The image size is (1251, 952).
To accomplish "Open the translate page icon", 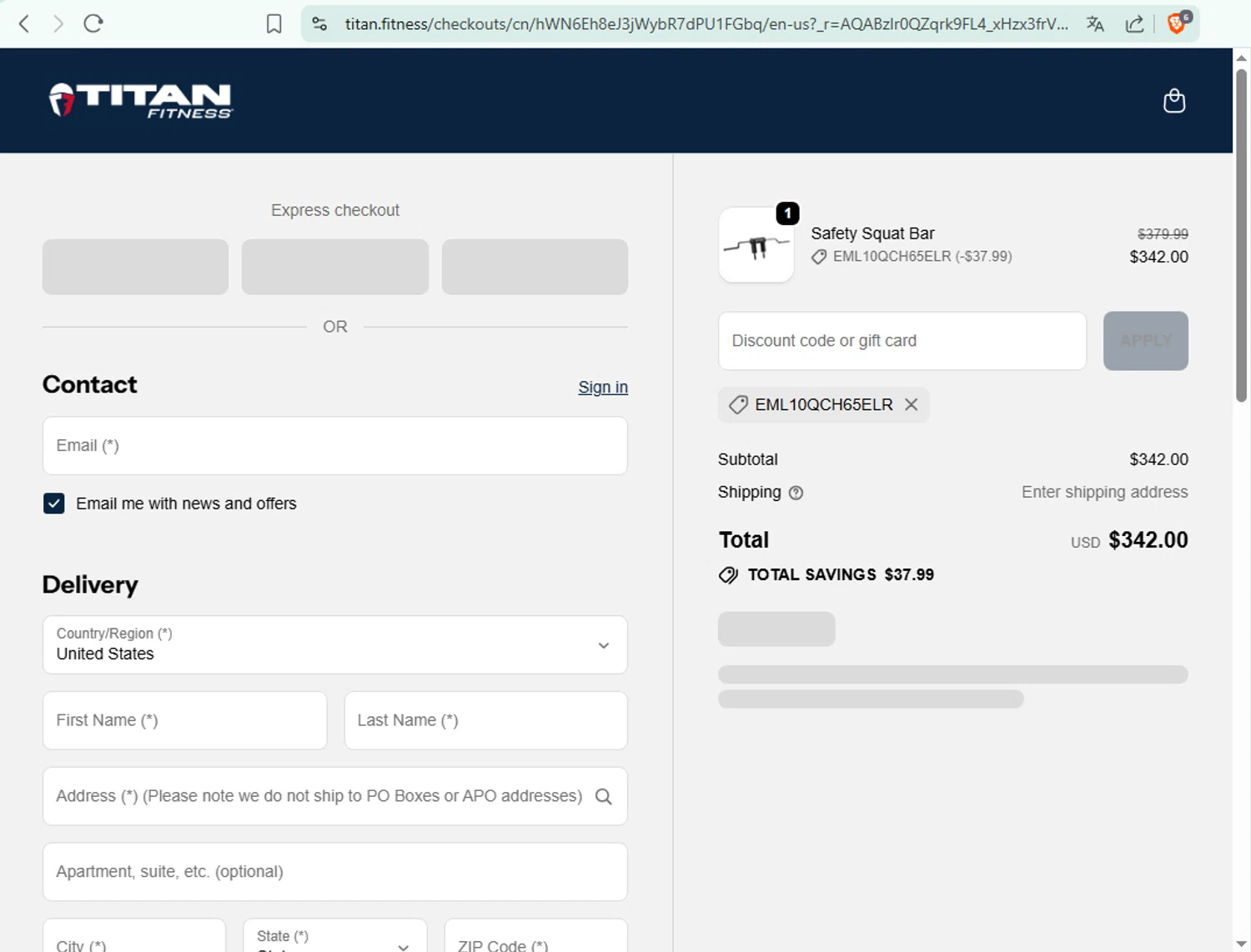I will (x=1095, y=24).
